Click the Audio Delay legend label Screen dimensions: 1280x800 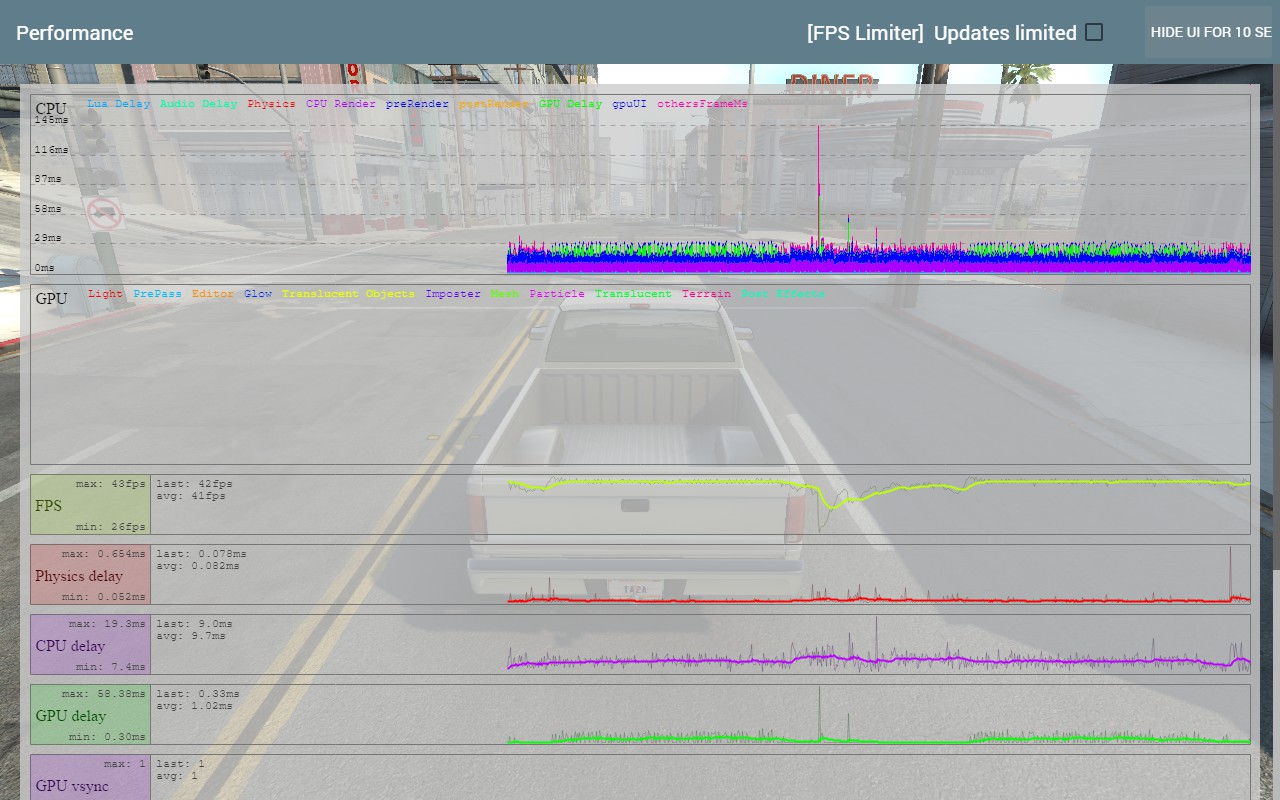(199, 104)
